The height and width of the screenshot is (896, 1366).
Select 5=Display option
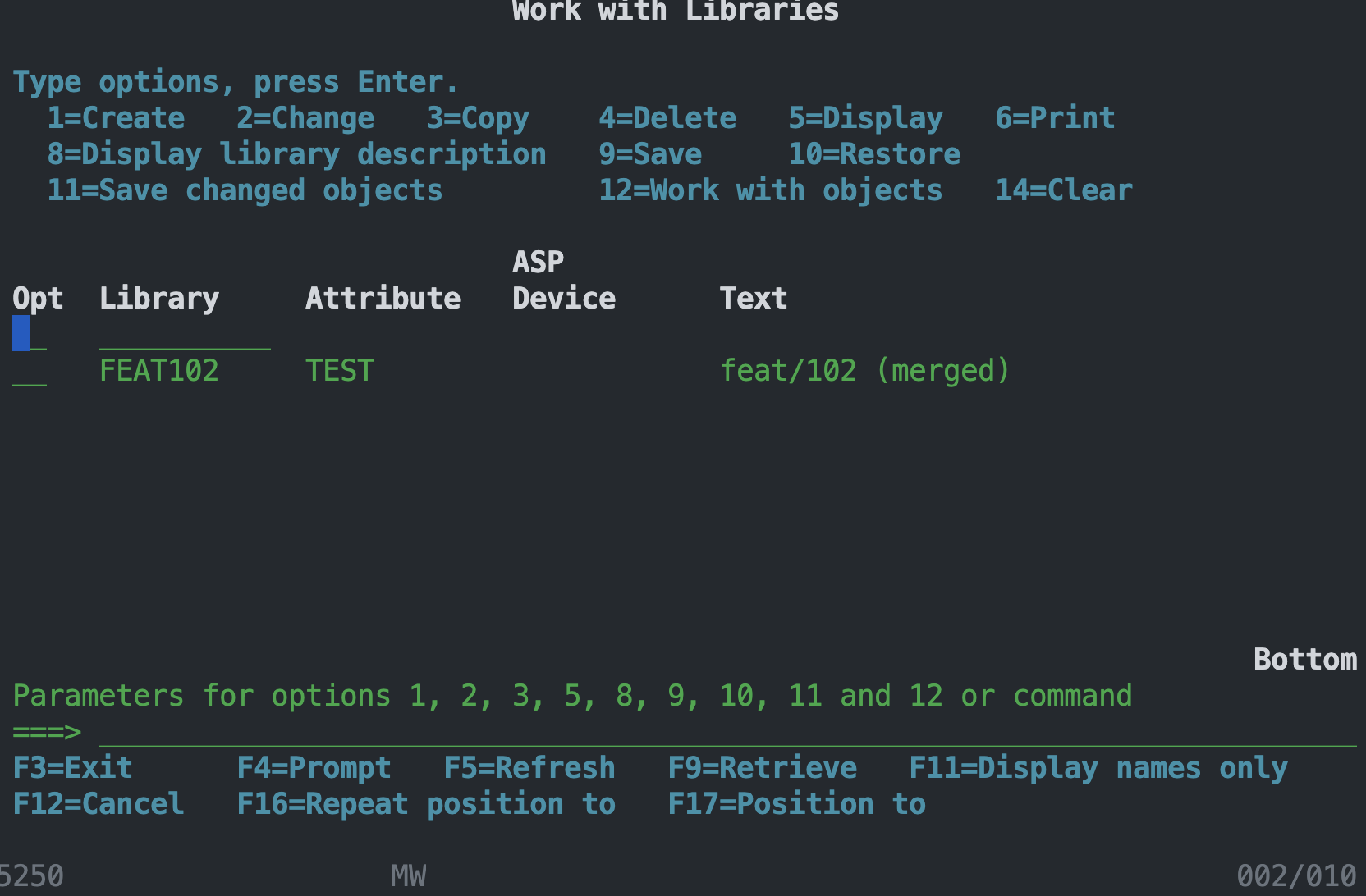point(864,117)
